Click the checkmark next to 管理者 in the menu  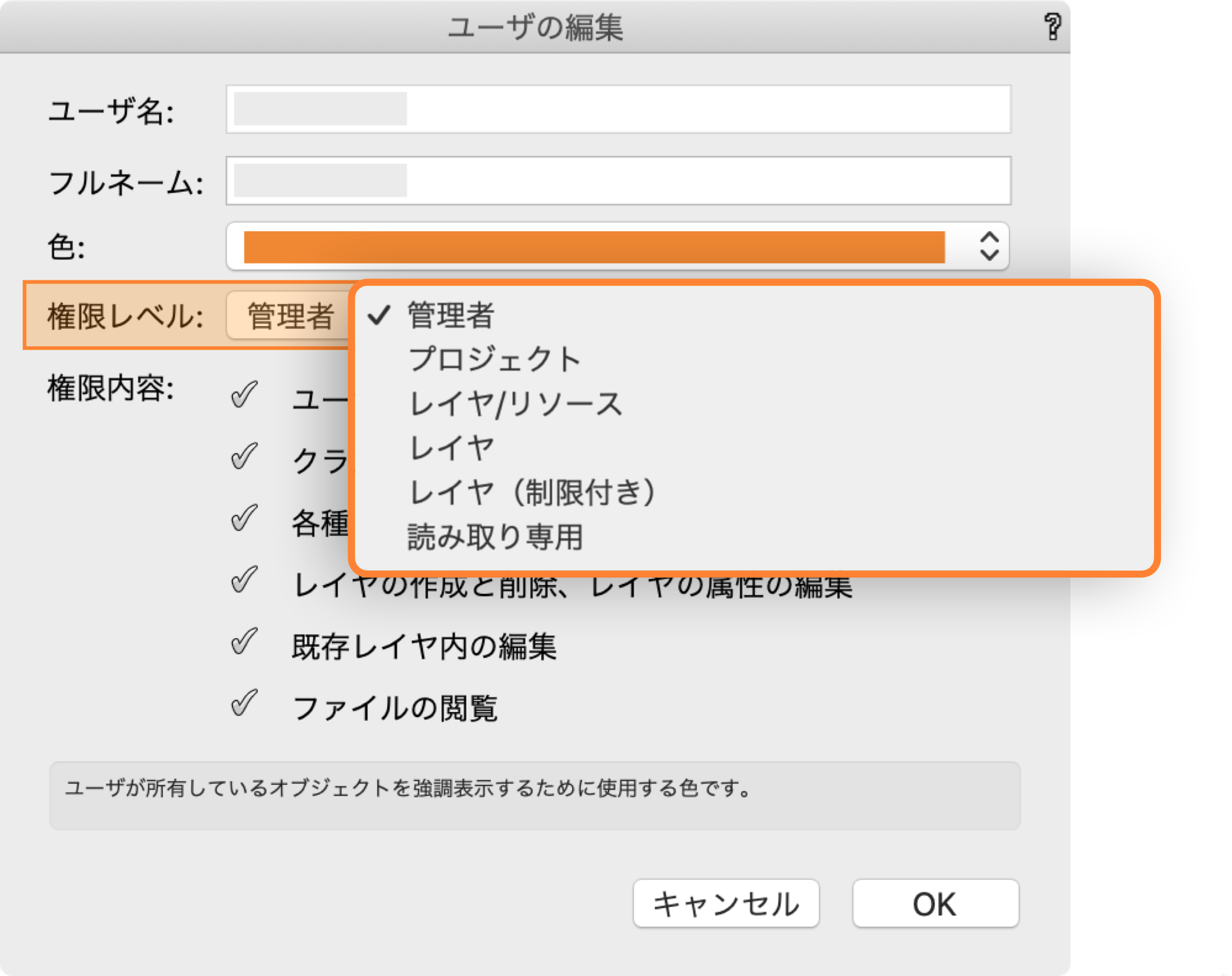tap(380, 316)
